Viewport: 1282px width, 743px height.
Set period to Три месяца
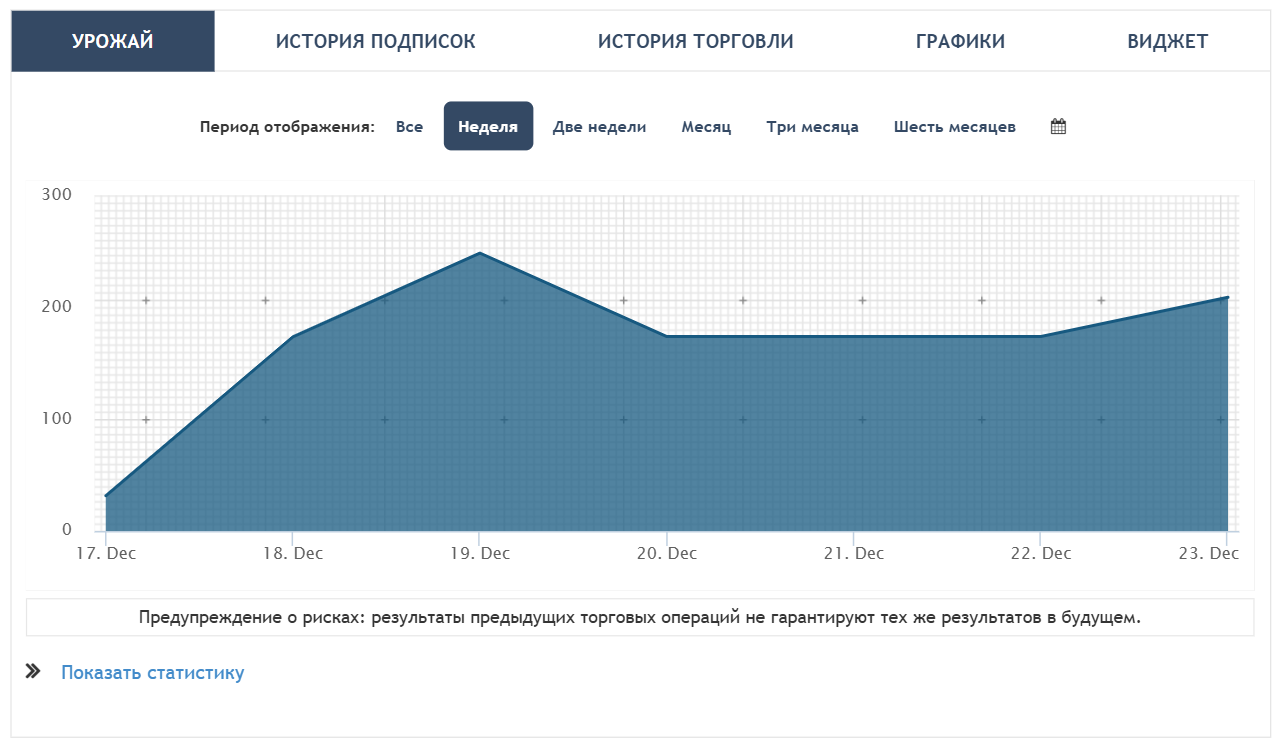pyautogui.click(x=812, y=127)
